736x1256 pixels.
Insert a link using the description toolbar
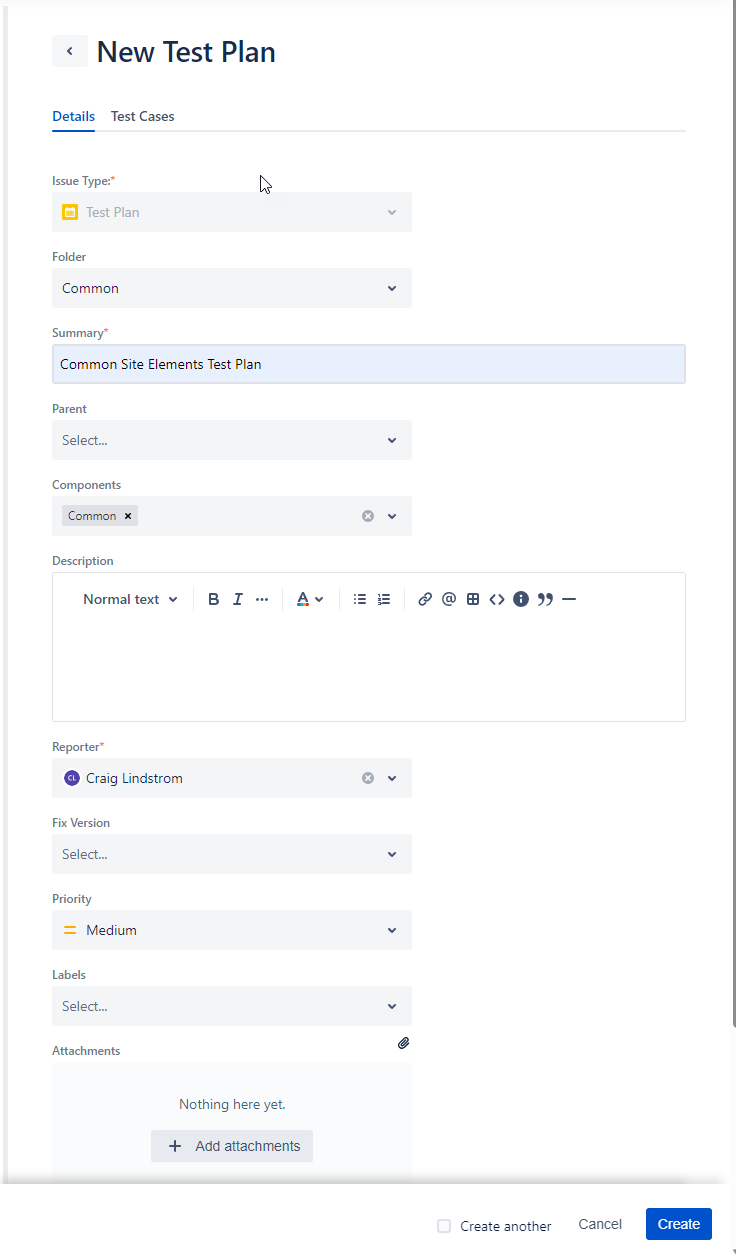[424, 598]
